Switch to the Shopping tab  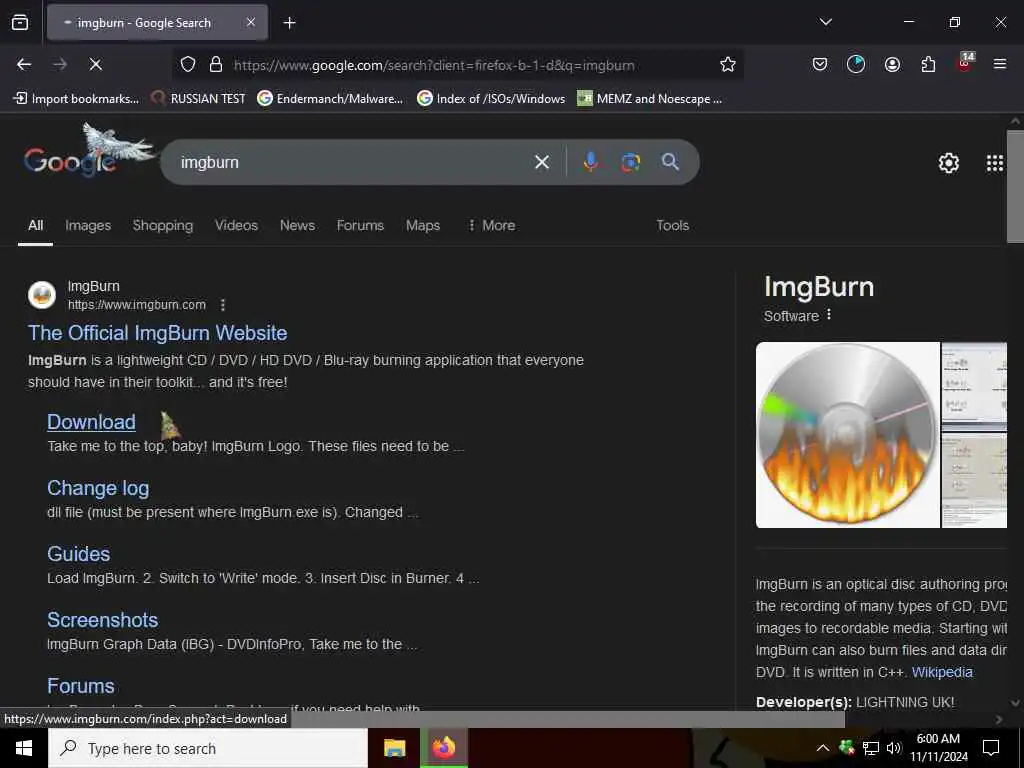pos(163,225)
